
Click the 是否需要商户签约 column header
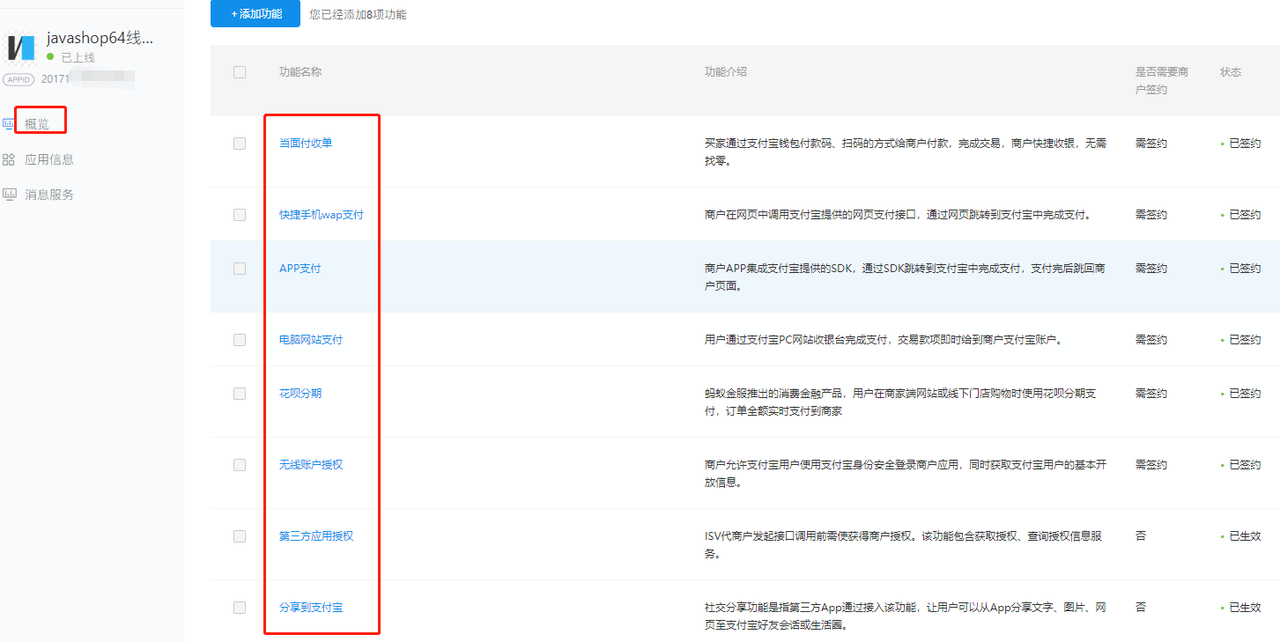(1162, 81)
